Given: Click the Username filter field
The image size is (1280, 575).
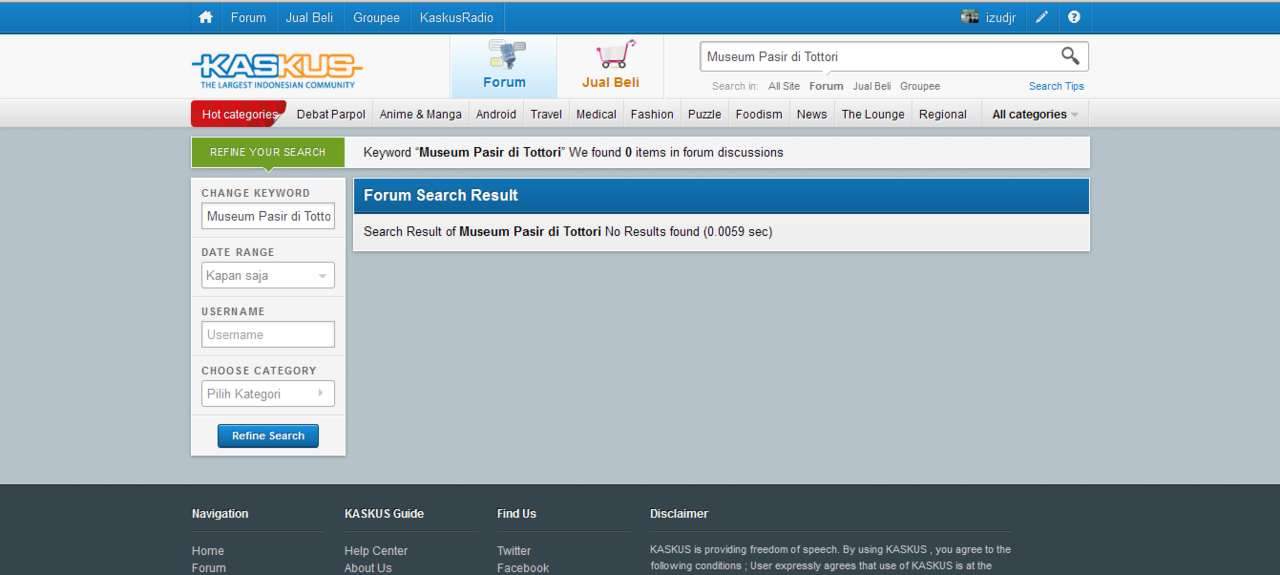Looking at the screenshot, I should 268,334.
